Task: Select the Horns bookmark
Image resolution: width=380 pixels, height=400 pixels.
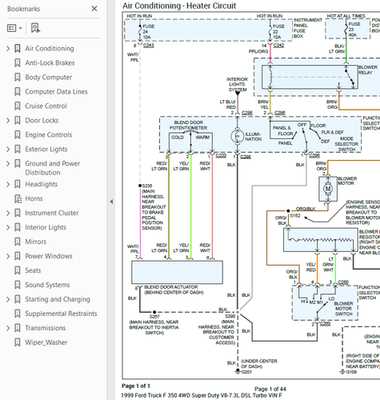Action: 34,199
